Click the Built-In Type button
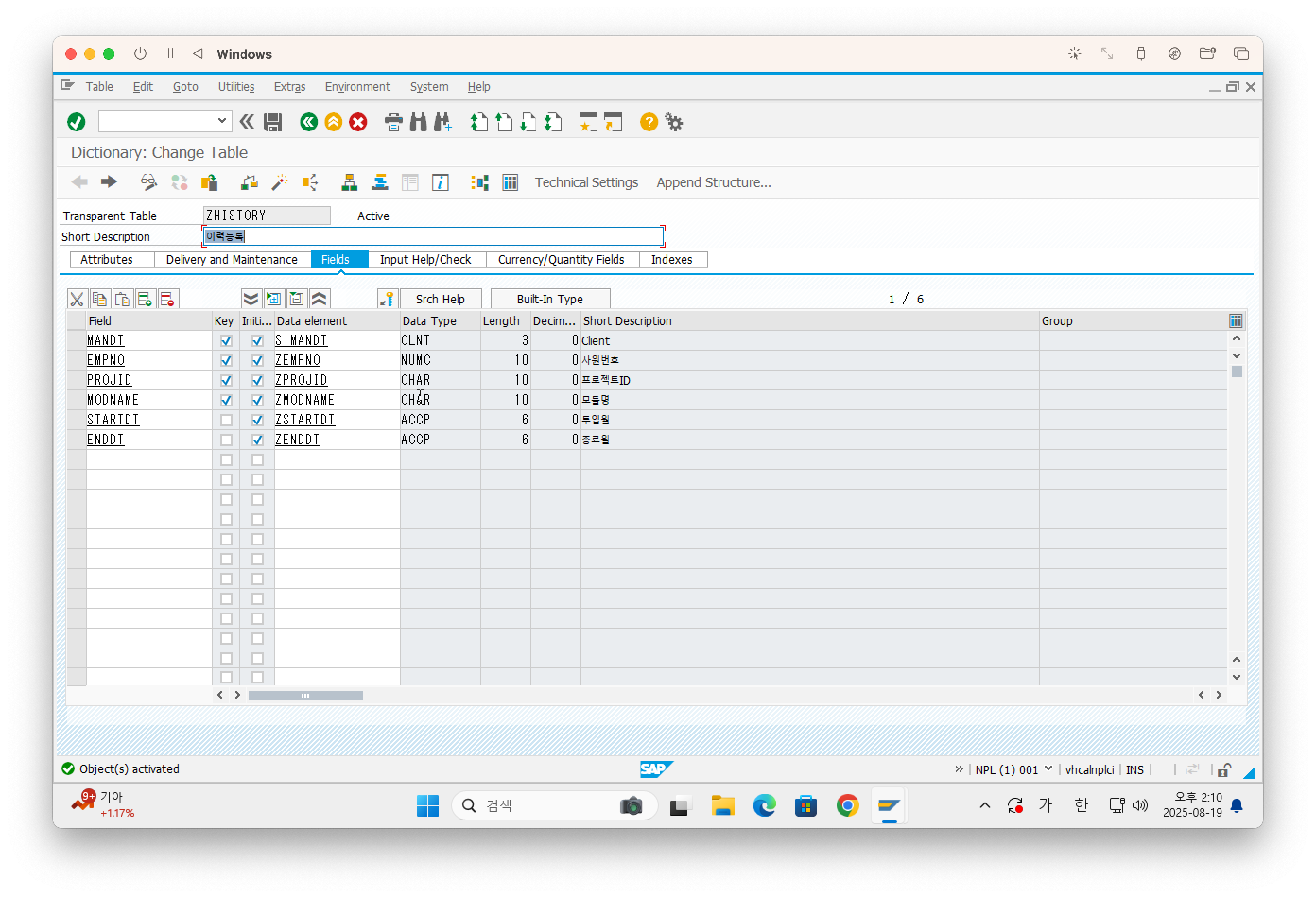 (x=549, y=299)
